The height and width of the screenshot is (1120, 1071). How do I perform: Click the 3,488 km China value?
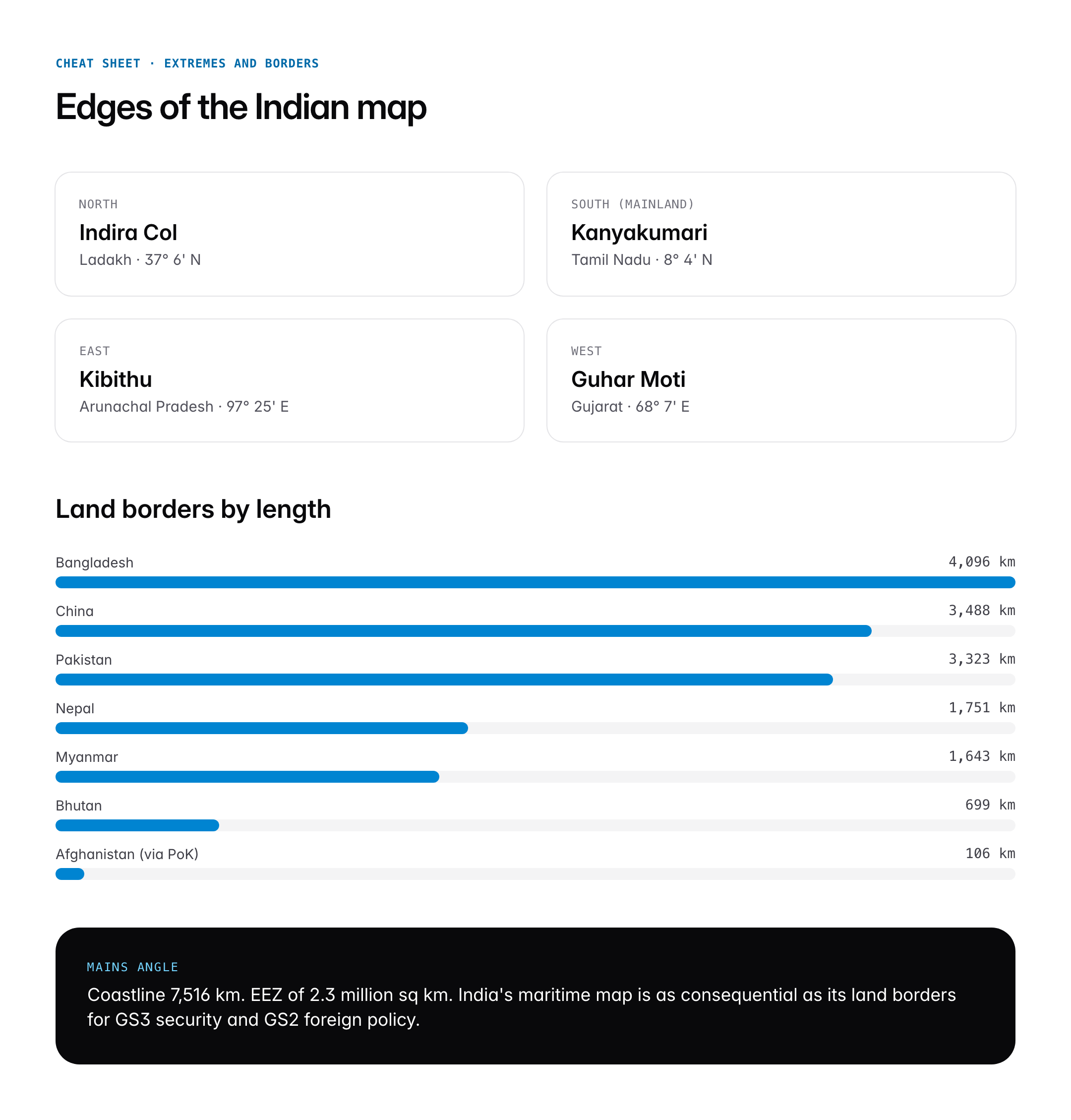point(981,611)
